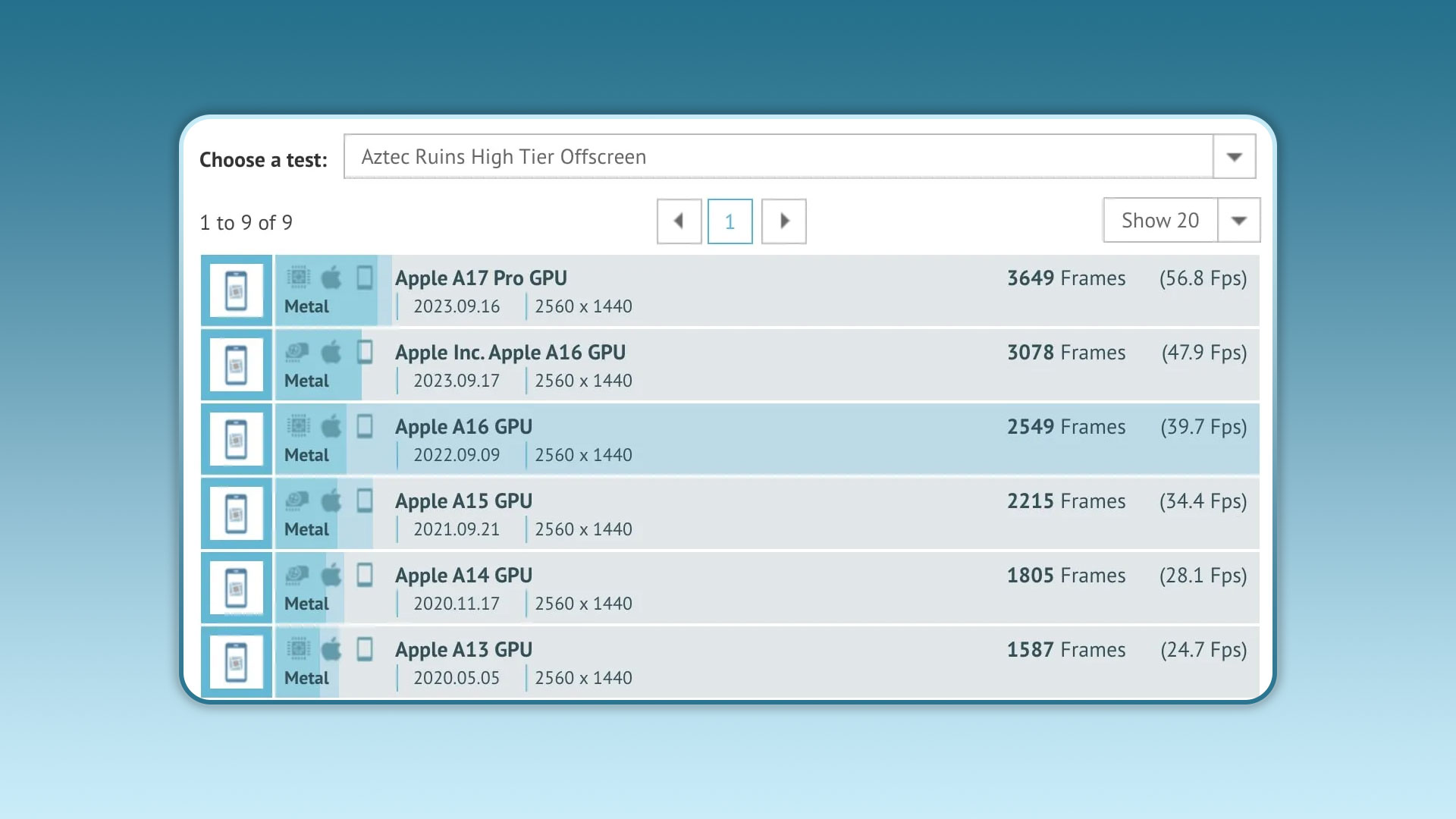Open the Apple A17 Pro GPU result
This screenshot has height=819, width=1456.
[481, 278]
